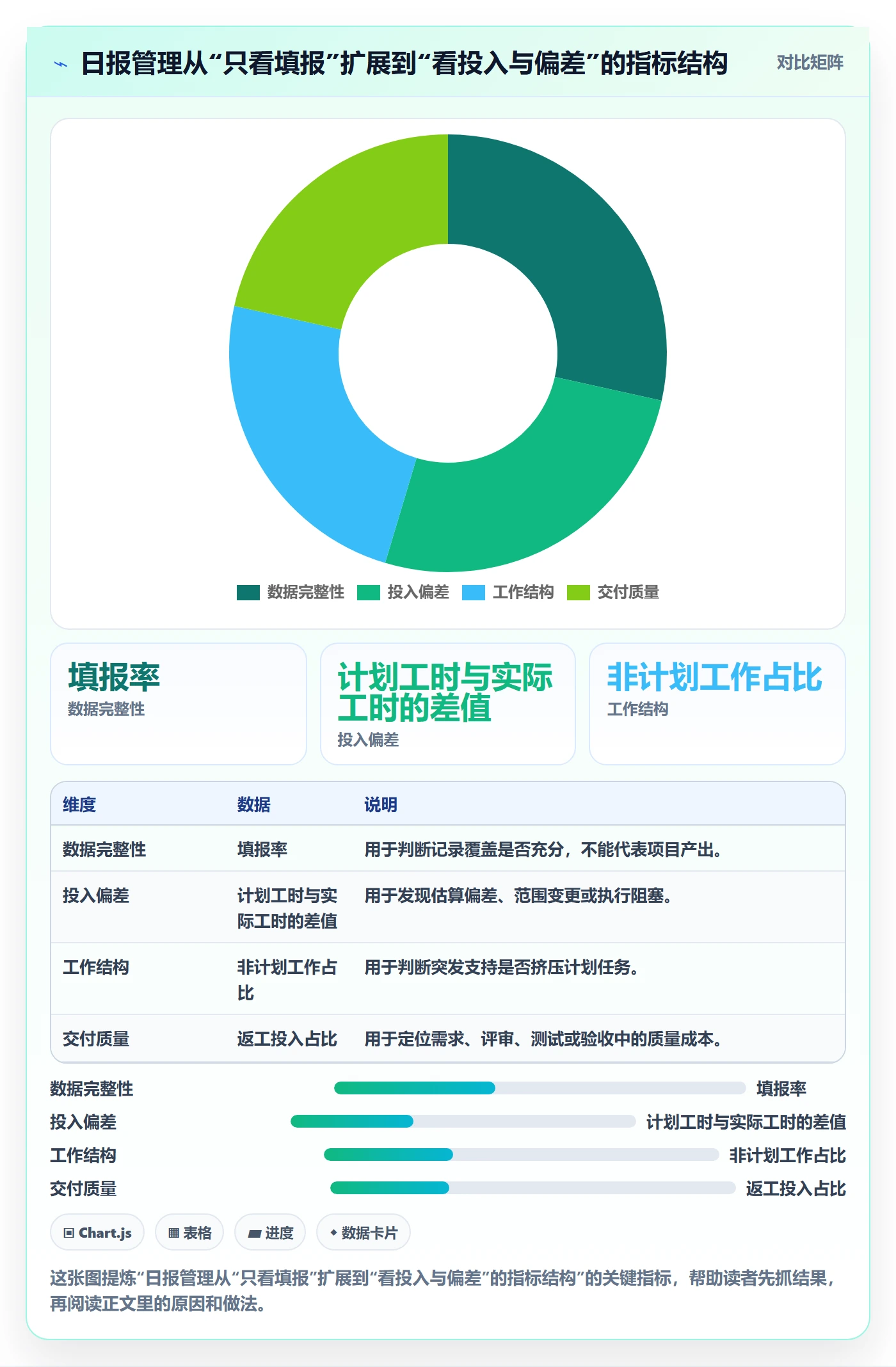Click the 交付质量 progress bar

(x=533, y=1188)
